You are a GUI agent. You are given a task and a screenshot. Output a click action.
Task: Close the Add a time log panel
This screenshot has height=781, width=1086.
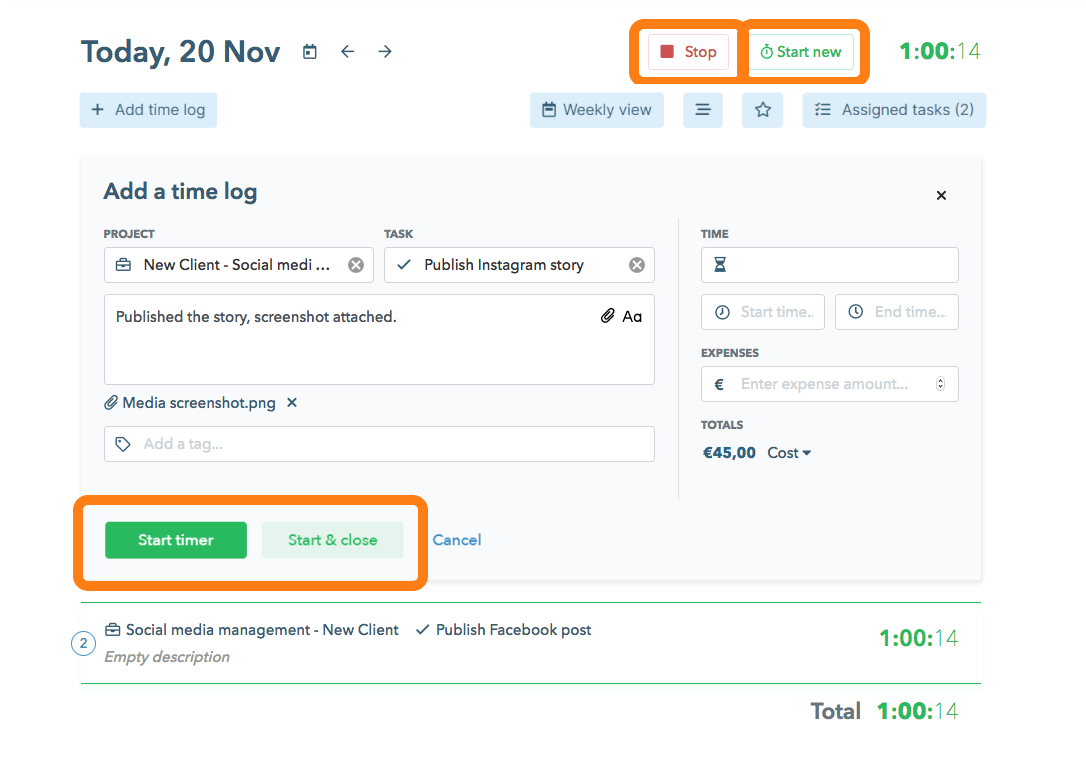tap(941, 195)
